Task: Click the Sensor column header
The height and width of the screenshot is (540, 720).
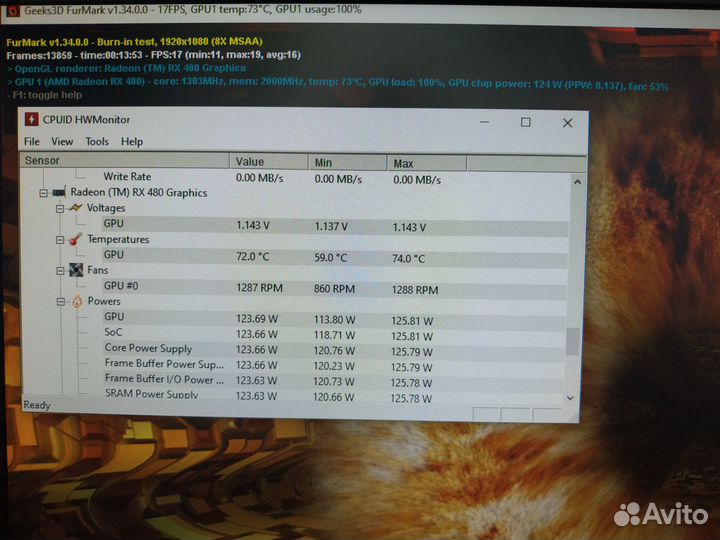Action: [124, 160]
